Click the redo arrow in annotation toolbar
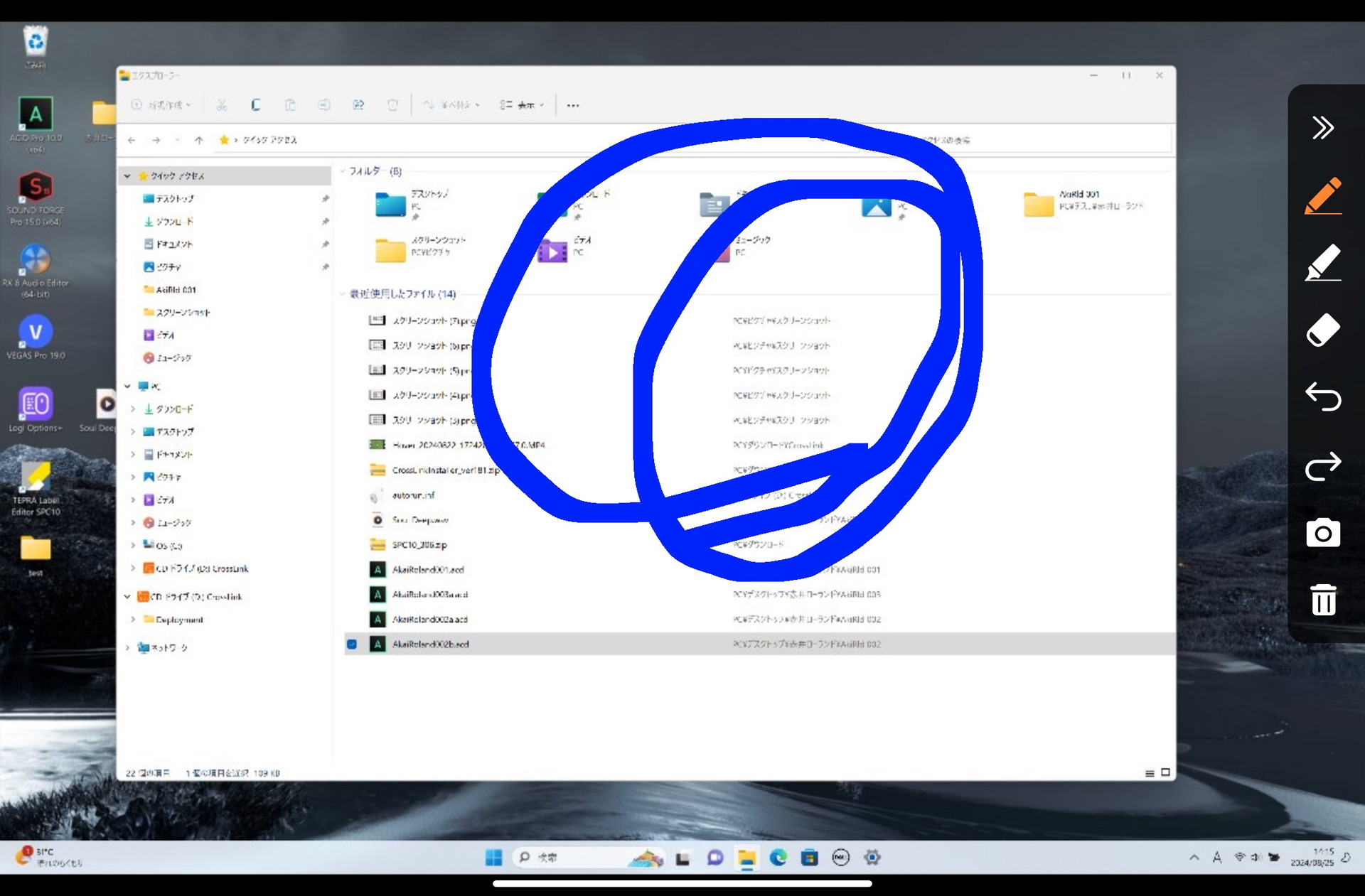Screen dimensions: 1365x896 (x=1322, y=466)
